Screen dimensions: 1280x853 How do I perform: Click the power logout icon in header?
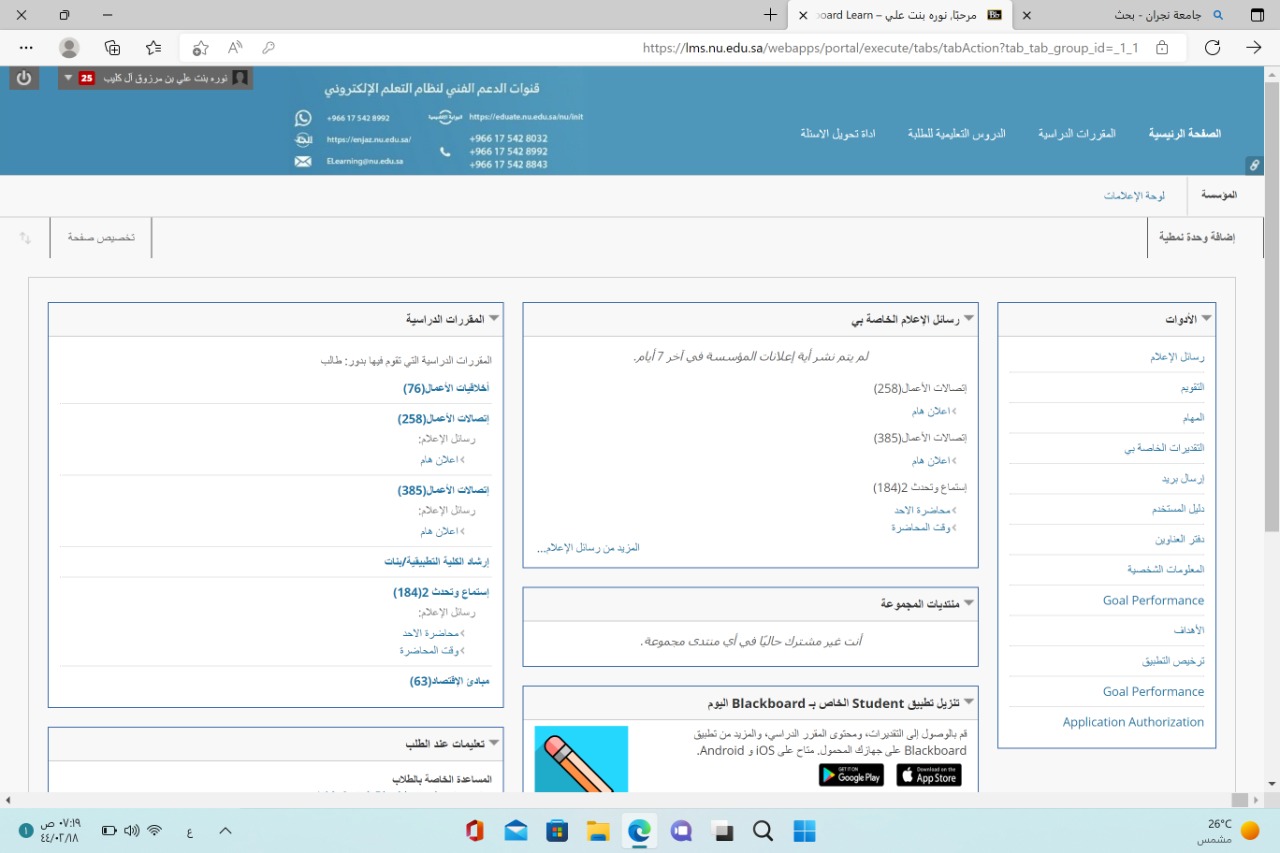24,78
